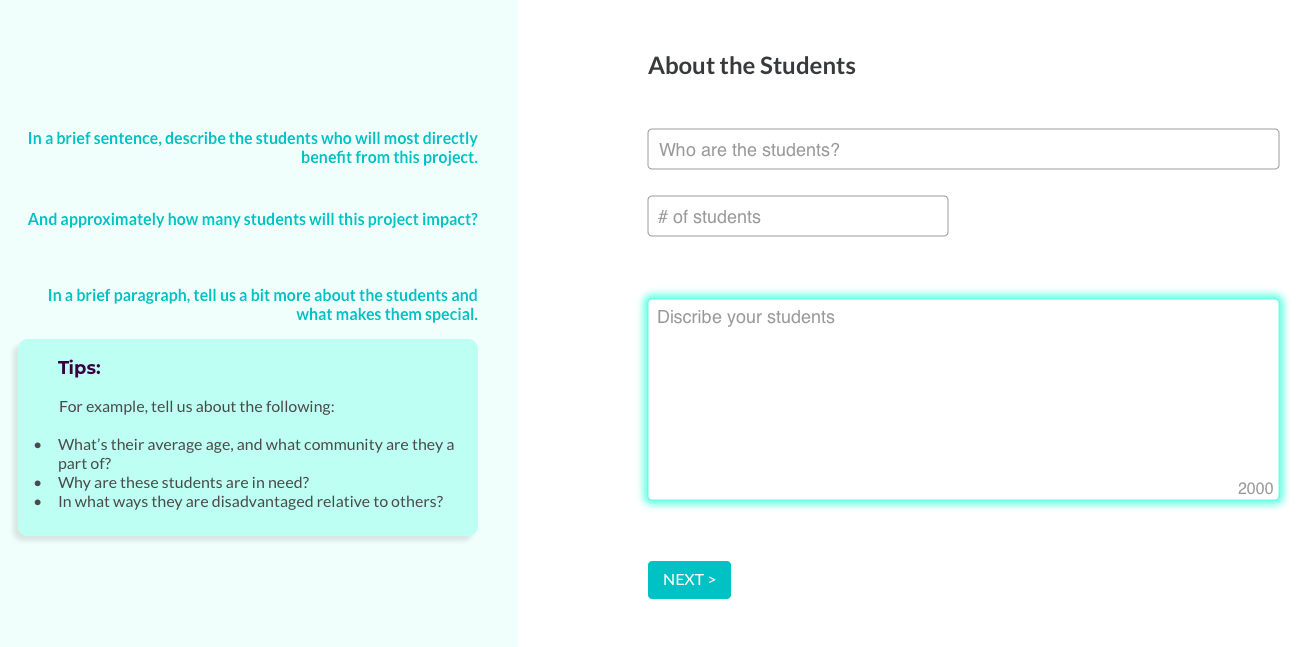Click the 'disadvantaged relative to others' tip
The image size is (1310, 647).
point(250,501)
